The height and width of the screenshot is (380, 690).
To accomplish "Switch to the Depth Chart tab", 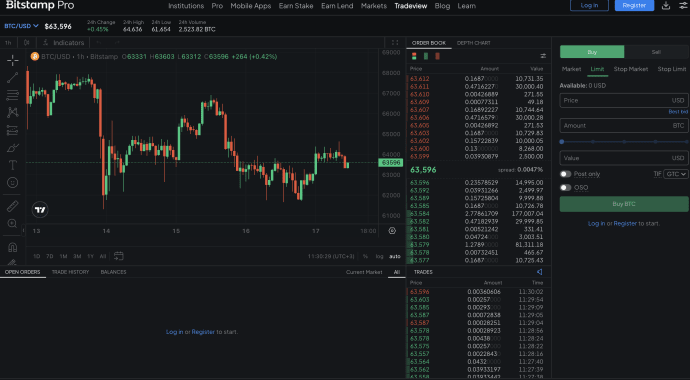I will tap(473, 43).
